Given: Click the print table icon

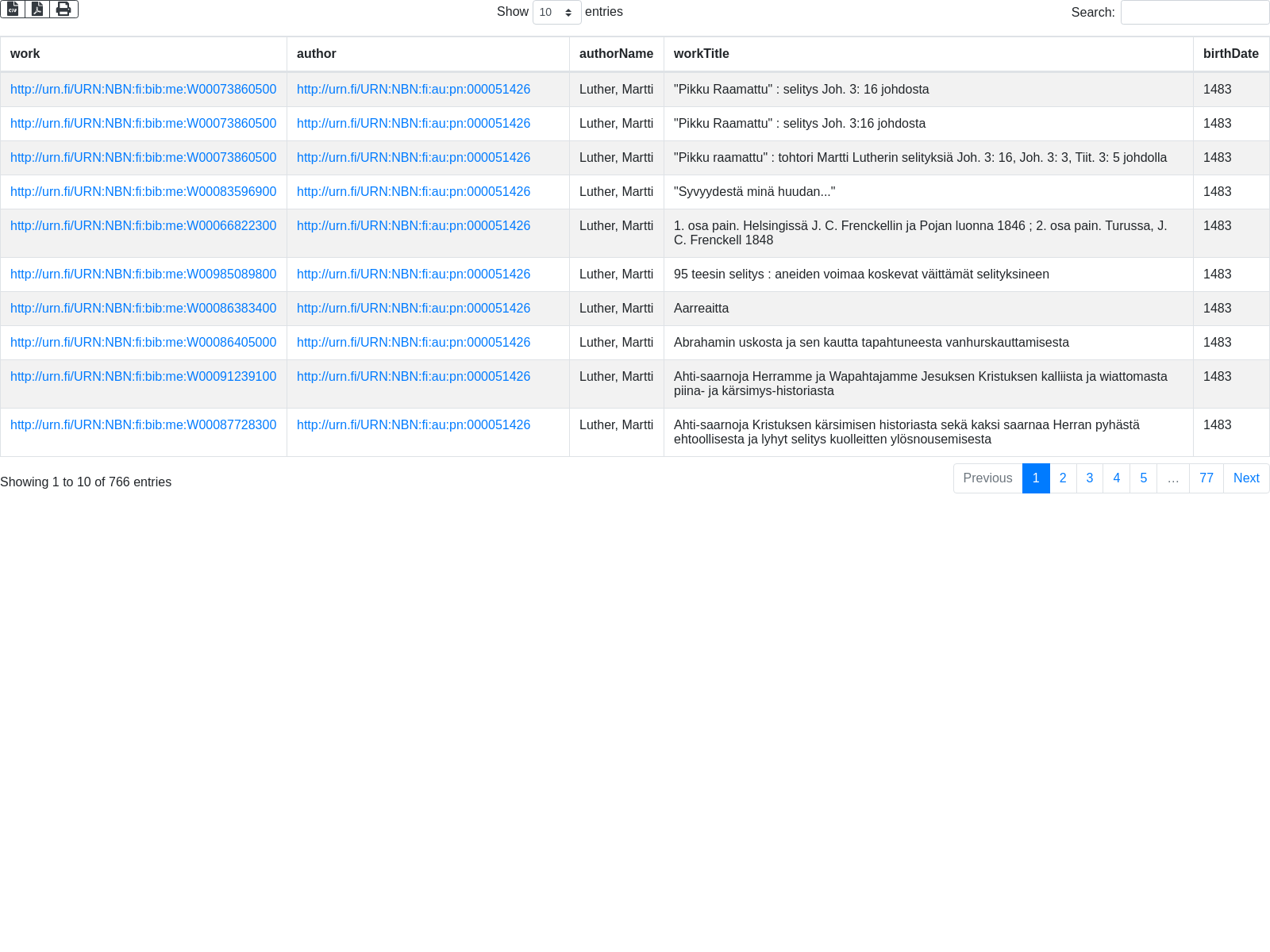Looking at the screenshot, I should coord(63,9).
